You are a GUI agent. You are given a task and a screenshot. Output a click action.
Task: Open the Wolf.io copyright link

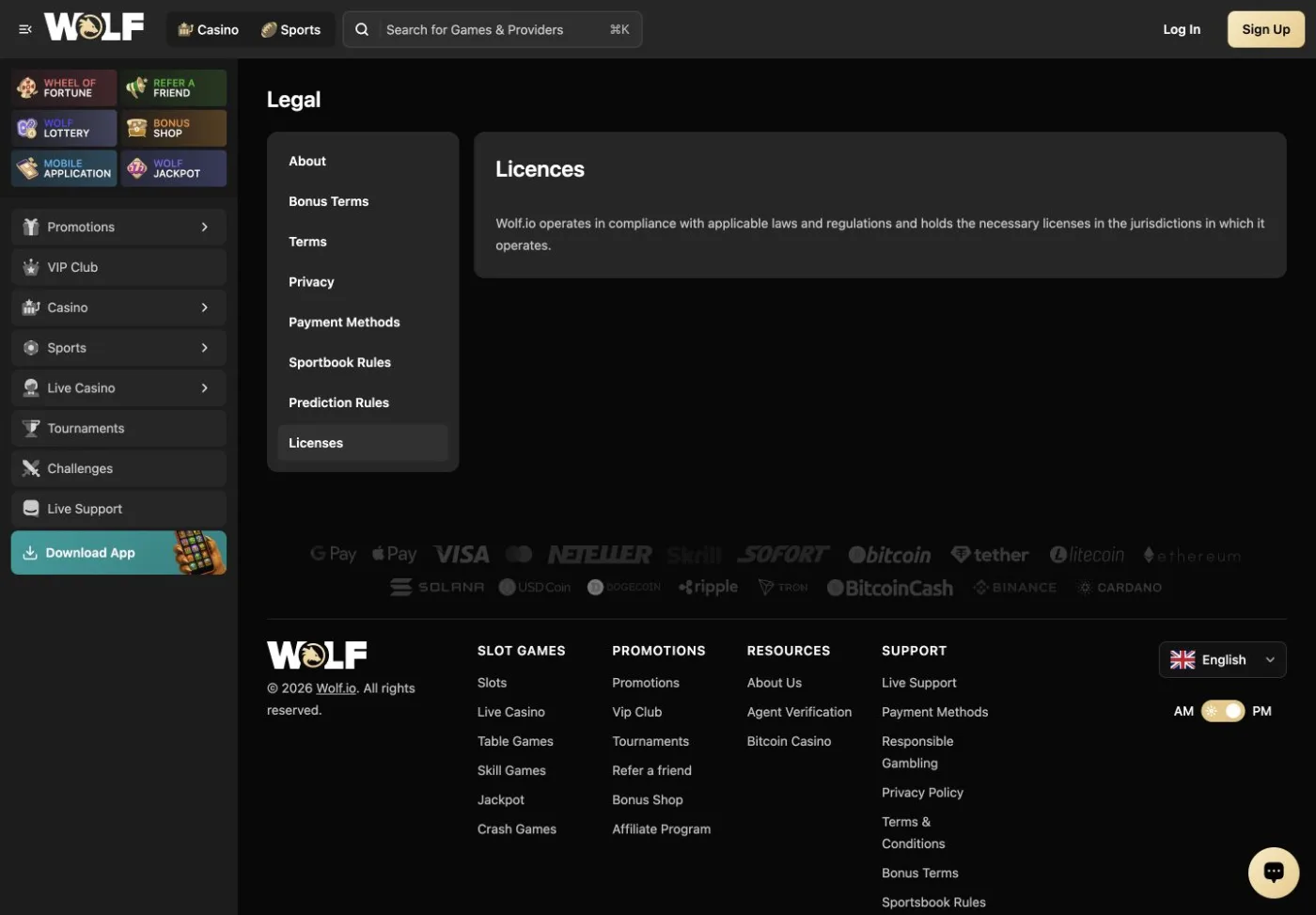click(x=337, y=688)
